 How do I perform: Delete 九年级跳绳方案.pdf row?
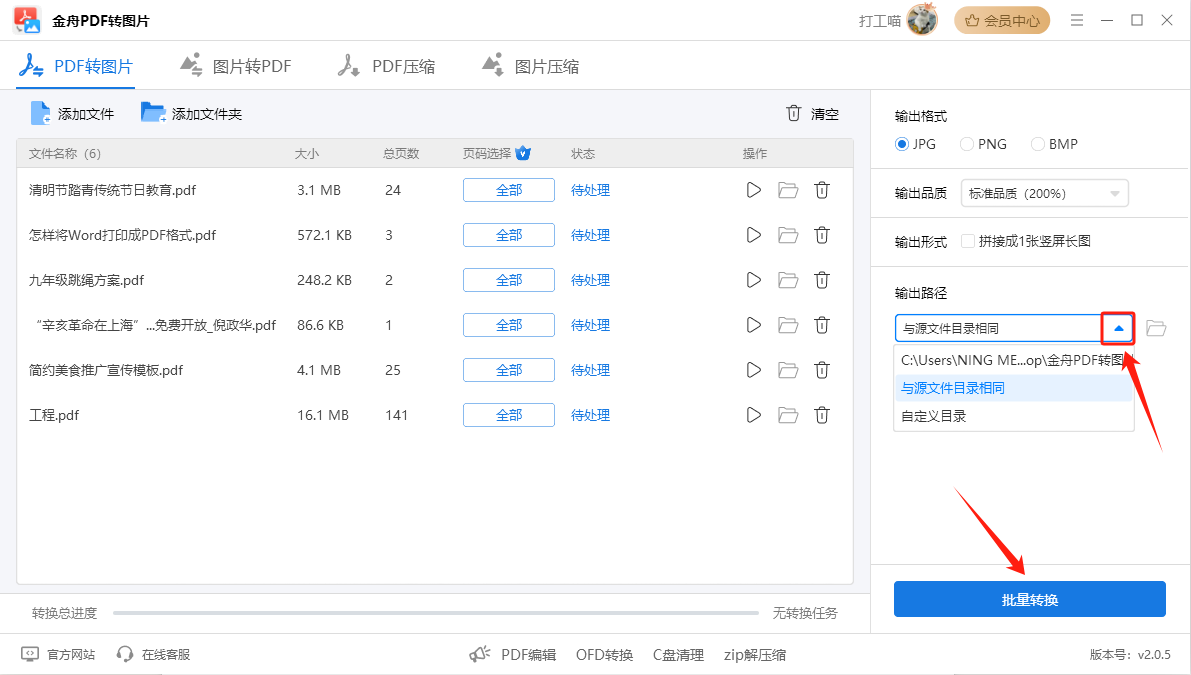[822, 280]
